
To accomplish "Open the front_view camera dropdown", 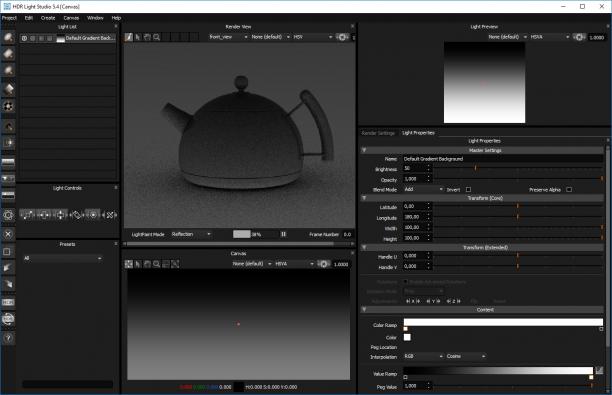I will (228, 37).
